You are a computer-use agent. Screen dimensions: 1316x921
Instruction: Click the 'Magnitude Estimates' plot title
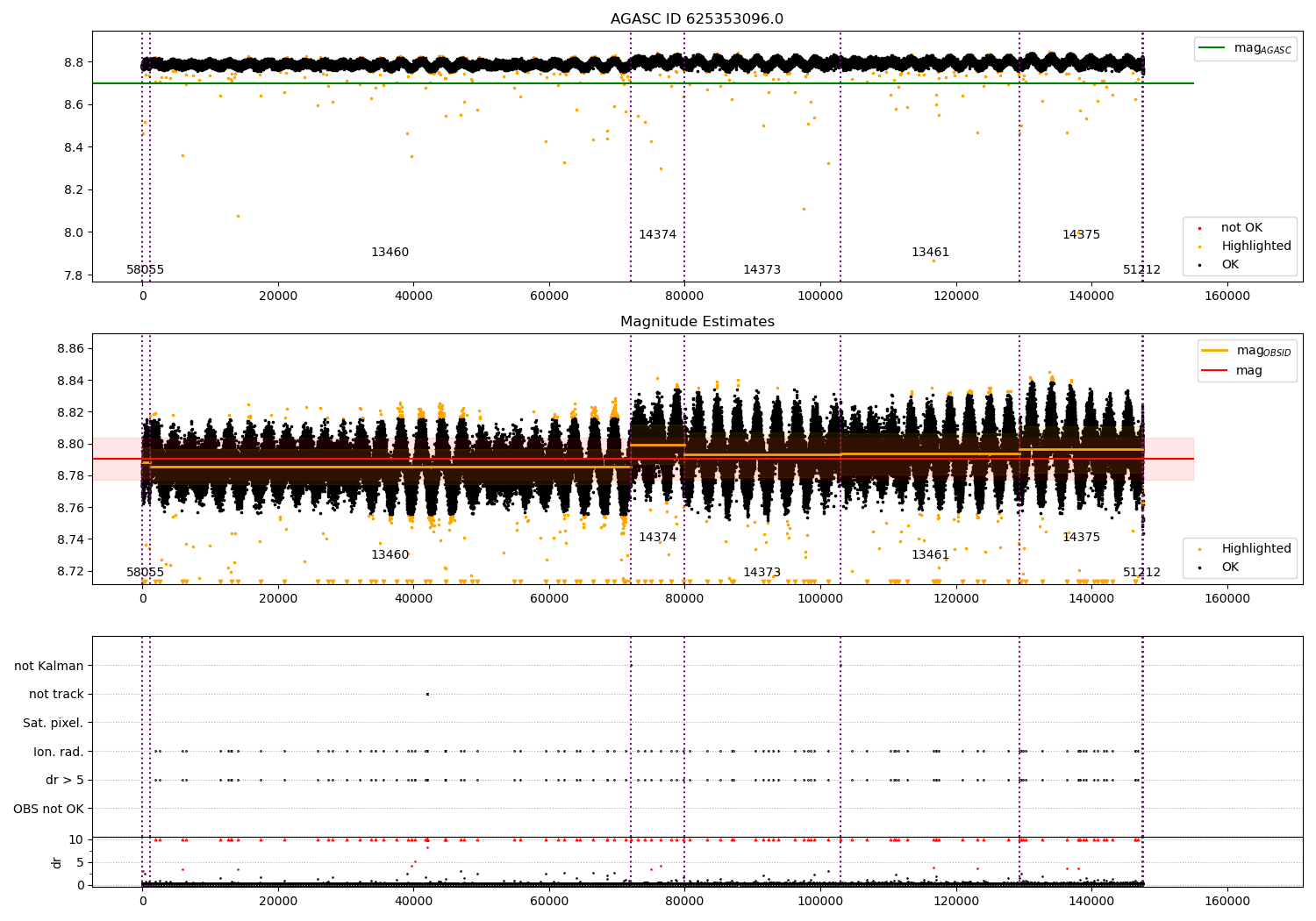pyautogui.click(x=697, y=322)
